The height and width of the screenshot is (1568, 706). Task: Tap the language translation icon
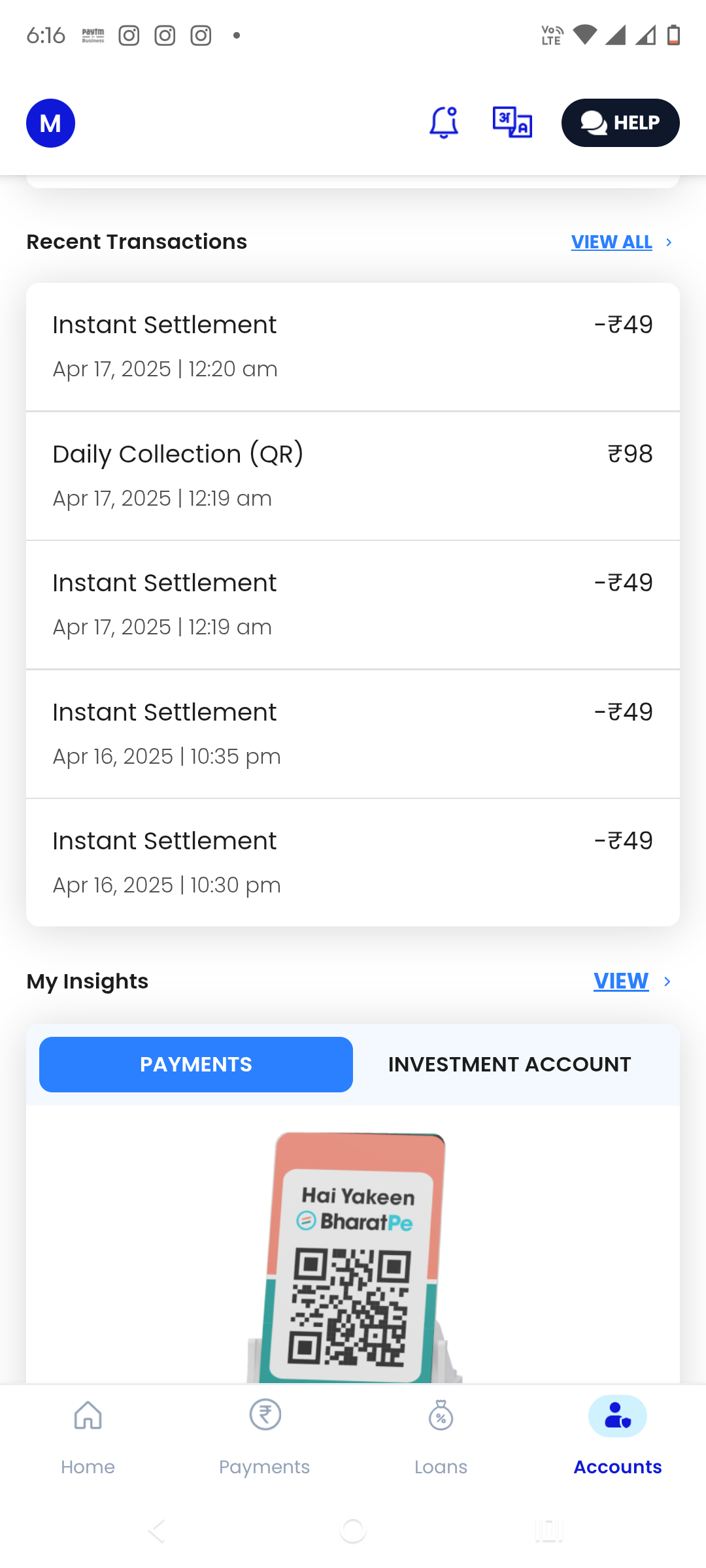[x=513, y=123]
